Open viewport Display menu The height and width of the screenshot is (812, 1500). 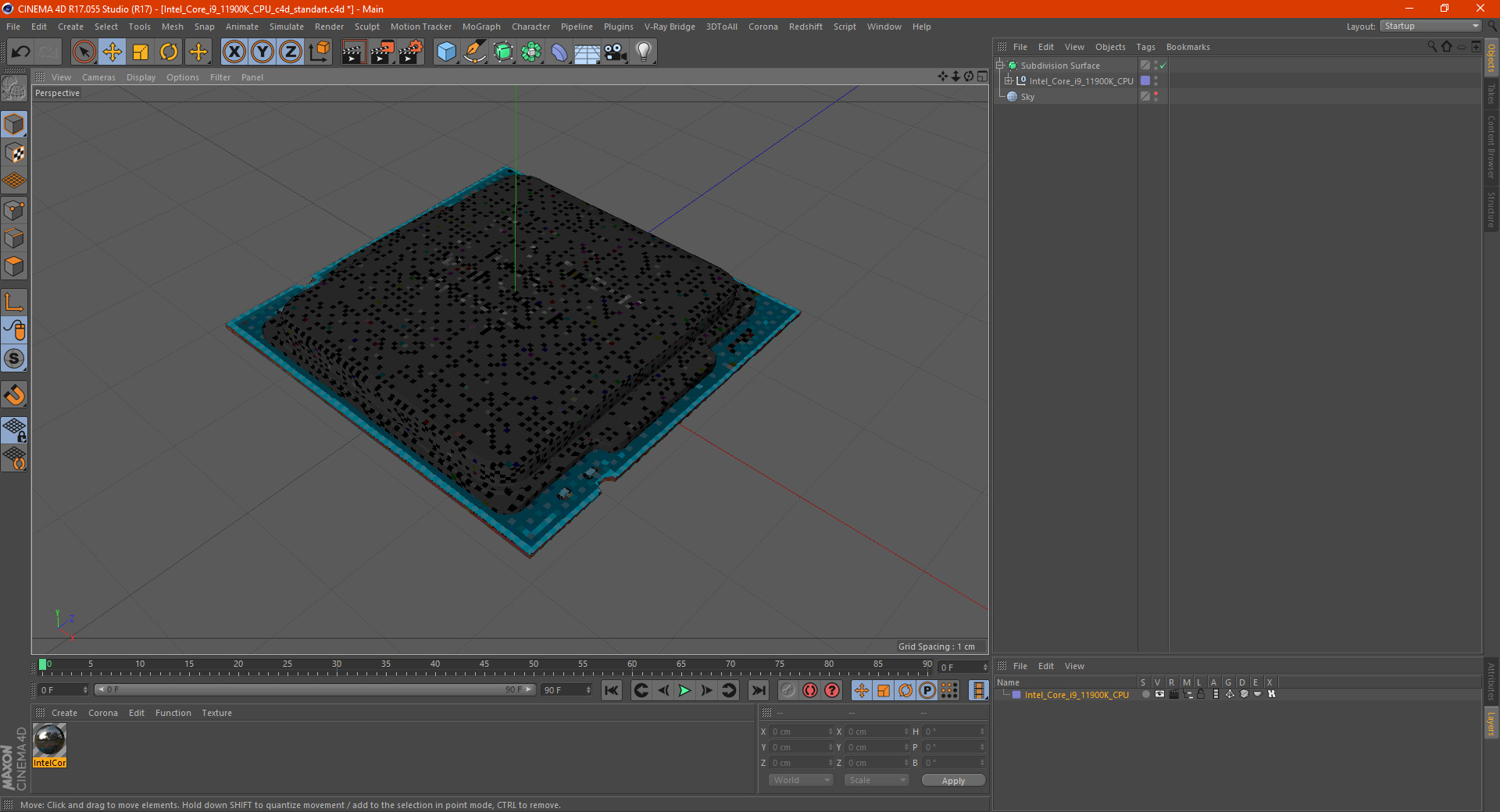coord(141,77)
